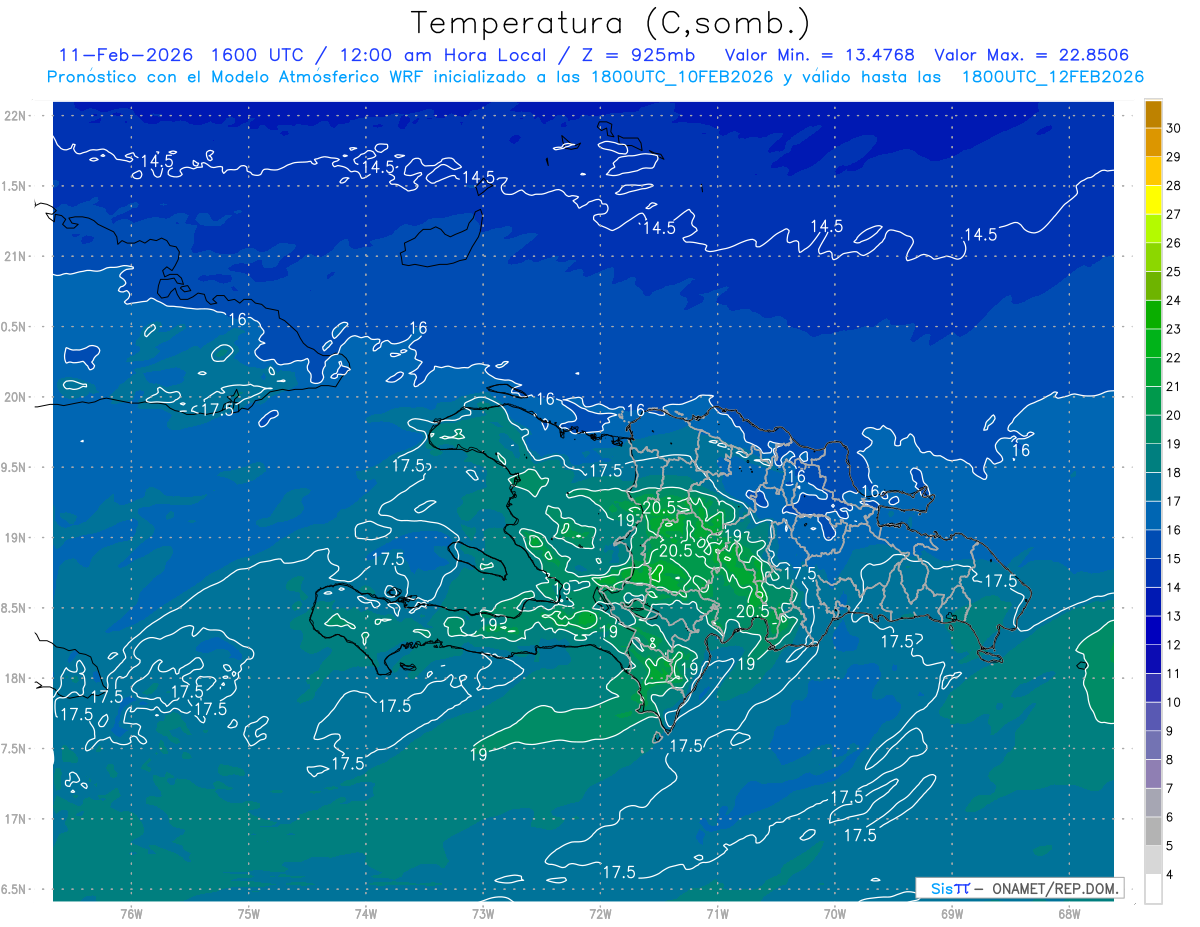The height and width of the screenshot is (927, 1200).
Task: Click the "17N" latitude axis label
Action: click(17, 819)
